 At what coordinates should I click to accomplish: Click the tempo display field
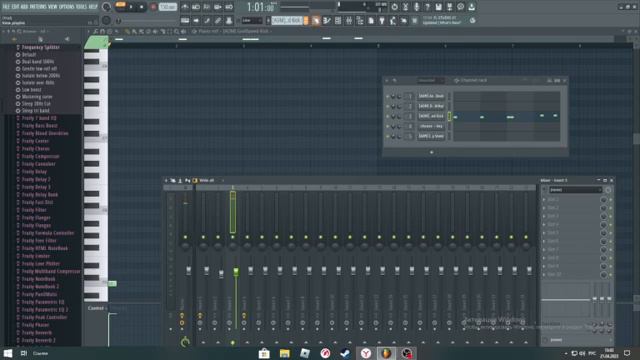[x=168, y=7]
